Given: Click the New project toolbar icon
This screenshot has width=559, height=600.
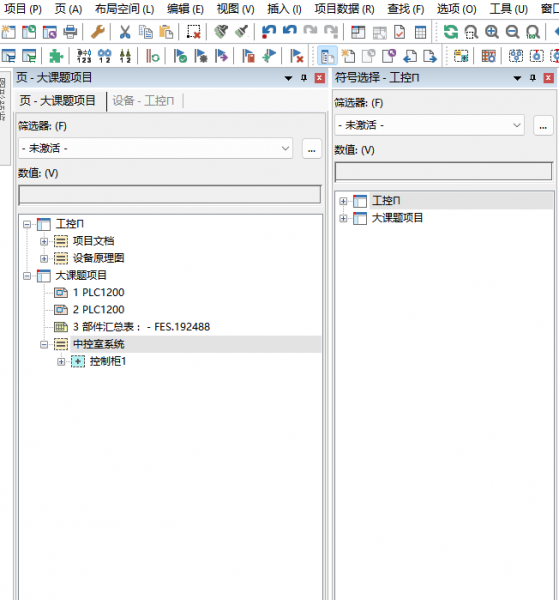Looking at the screenshot, I should (8, 32).
